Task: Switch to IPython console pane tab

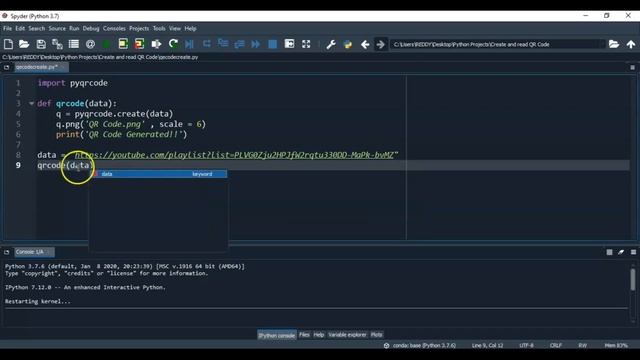Action: (x=277, y=335)
